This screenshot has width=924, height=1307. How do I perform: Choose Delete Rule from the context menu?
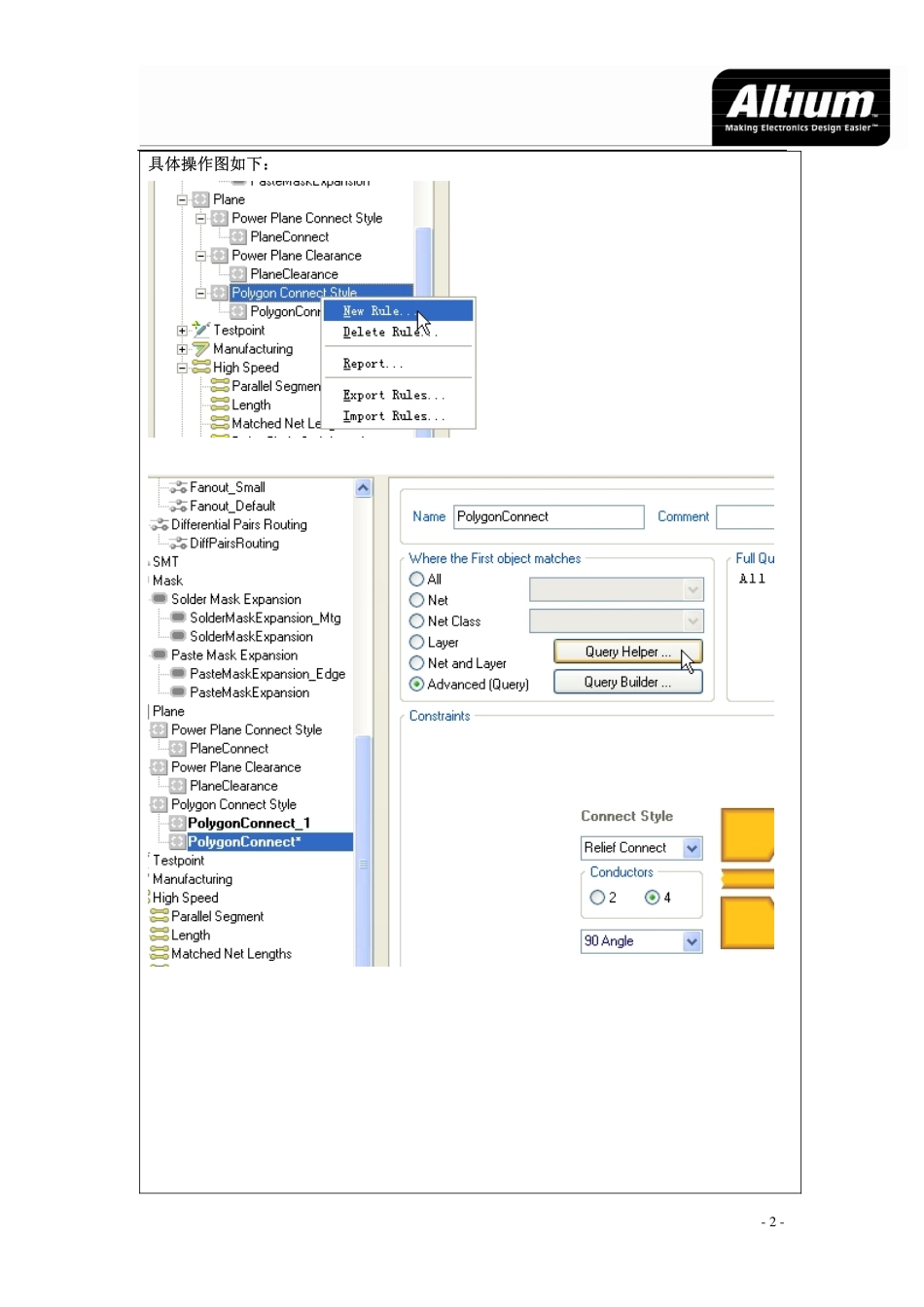(x=398, y=333)
